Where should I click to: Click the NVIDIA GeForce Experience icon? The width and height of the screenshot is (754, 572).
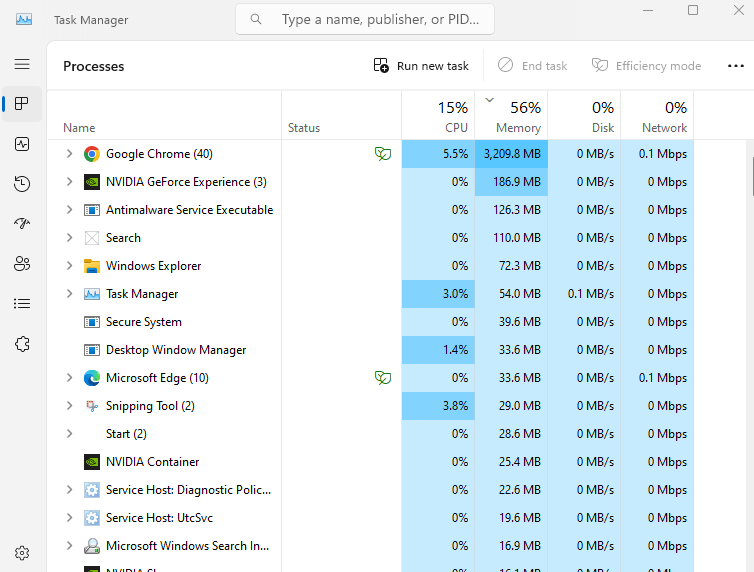pos(92,182)
